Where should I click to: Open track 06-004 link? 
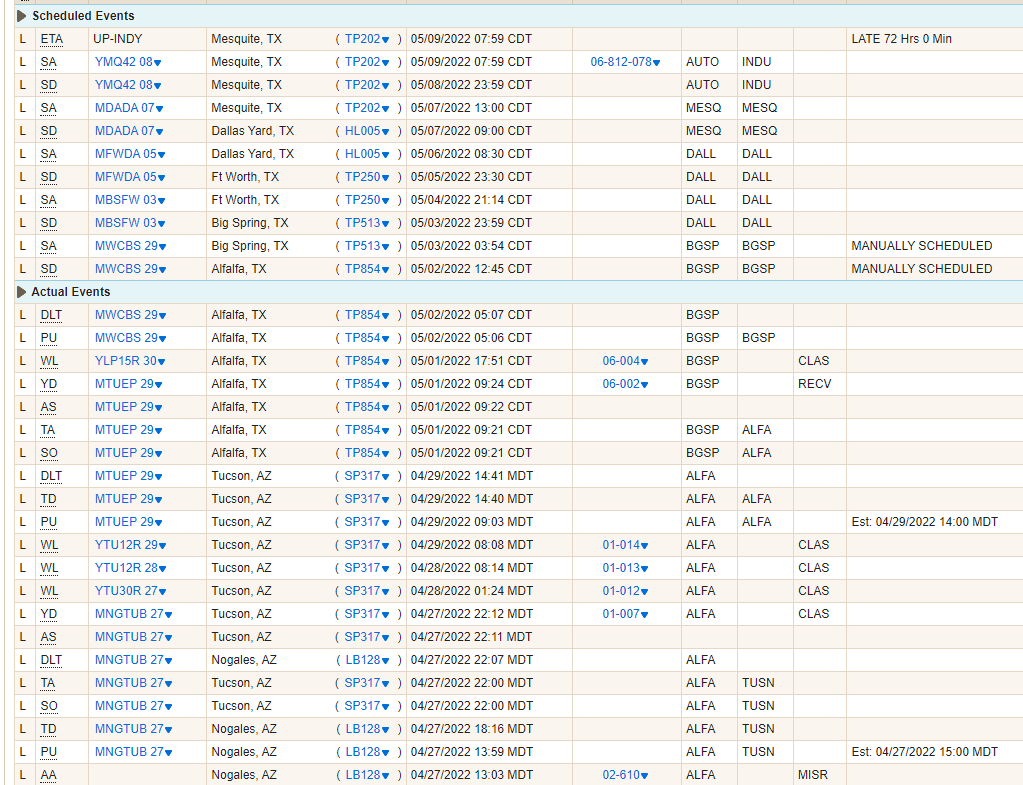[x=621, y=361]
